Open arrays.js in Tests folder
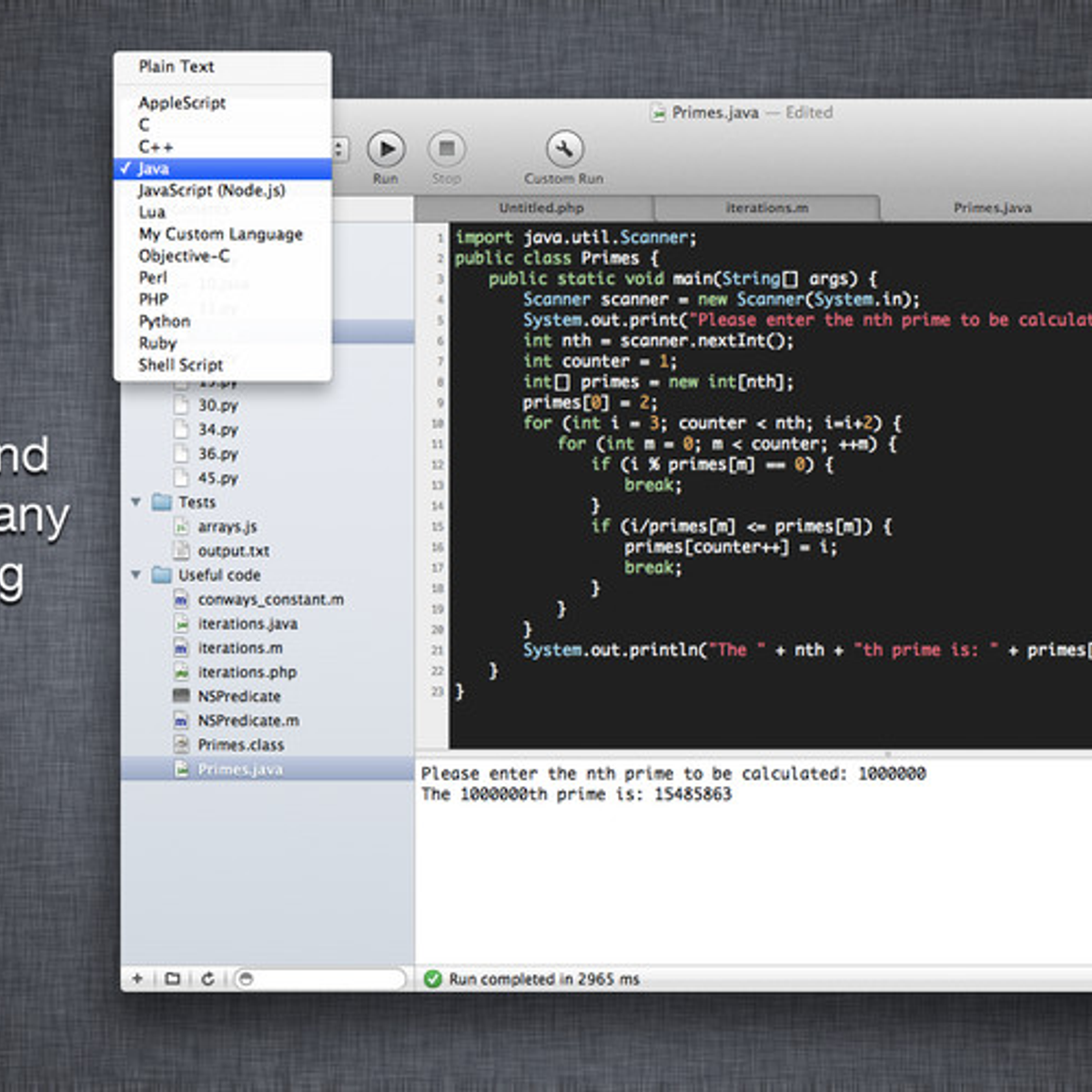The image size is (1092, 1092). pyautogui.click(x=227, y=526)
